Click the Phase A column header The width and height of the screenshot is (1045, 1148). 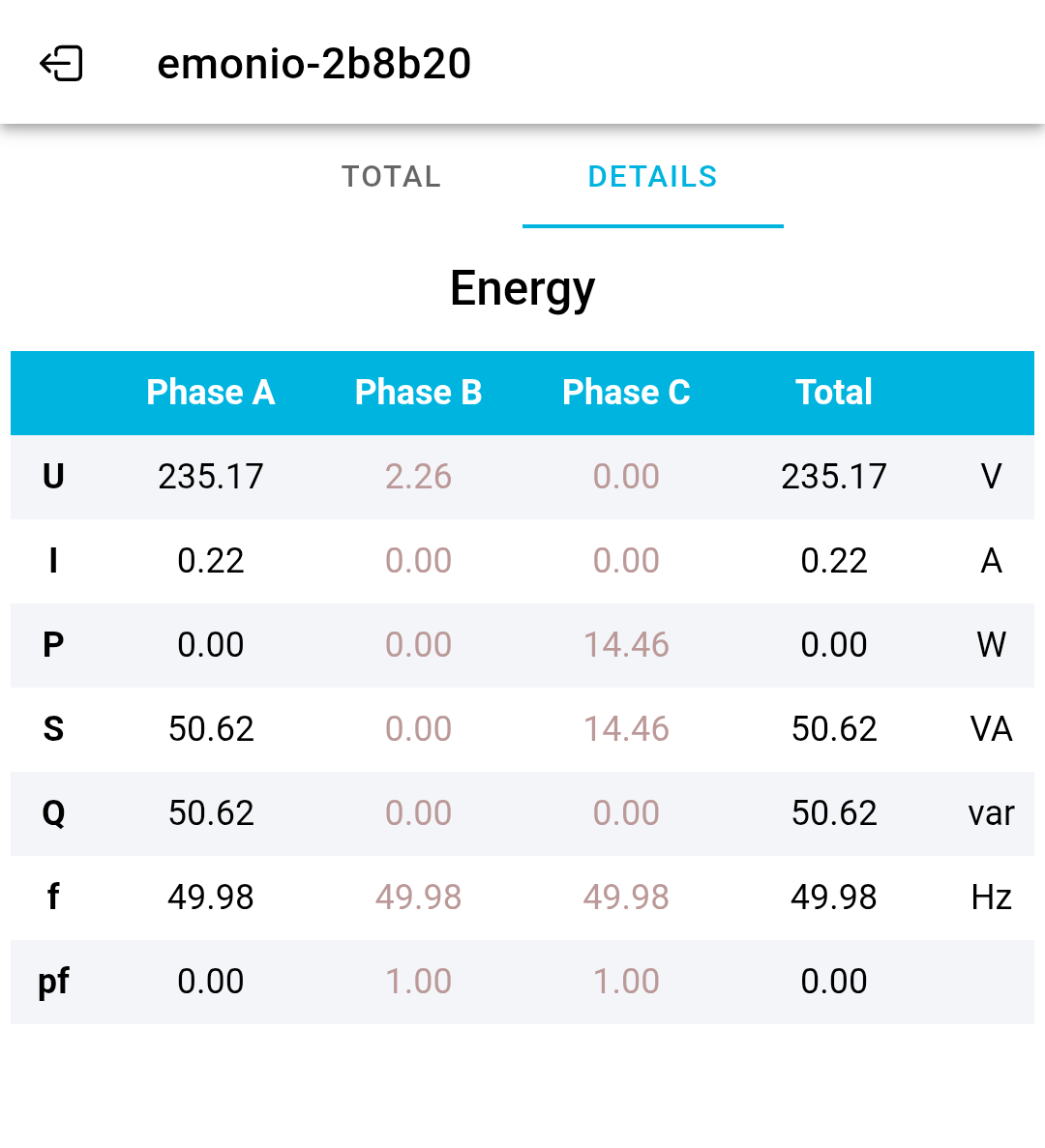(x=210, y=393)
